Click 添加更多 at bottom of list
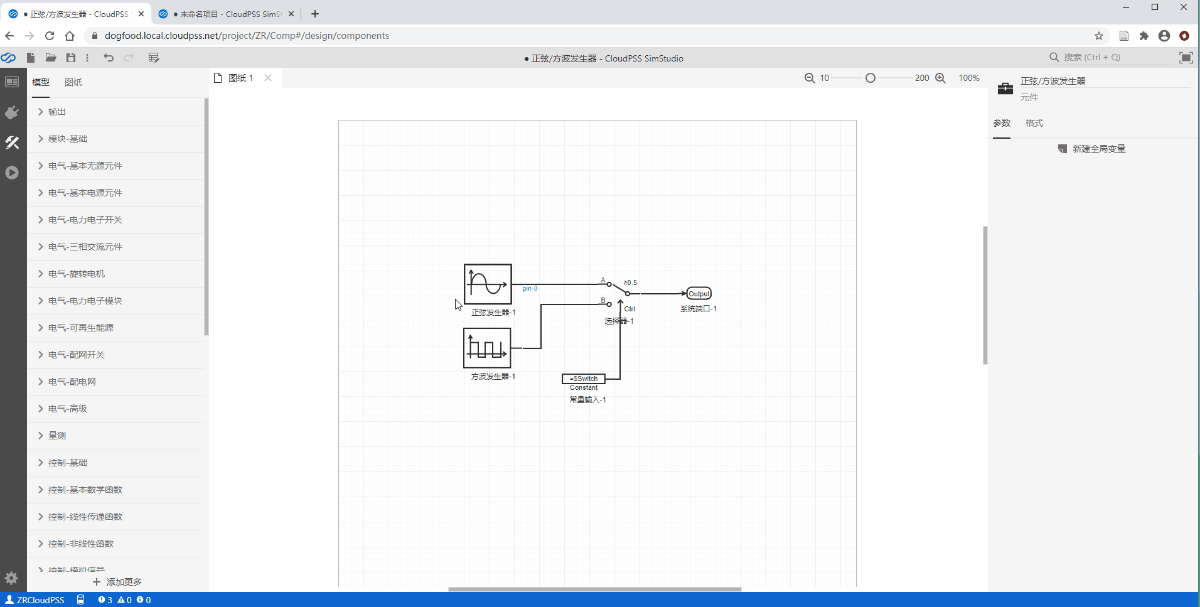 pos(117,581)
